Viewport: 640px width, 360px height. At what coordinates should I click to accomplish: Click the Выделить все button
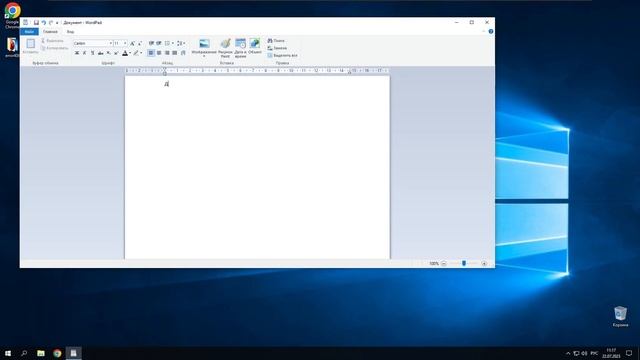(x=282, y=56)
